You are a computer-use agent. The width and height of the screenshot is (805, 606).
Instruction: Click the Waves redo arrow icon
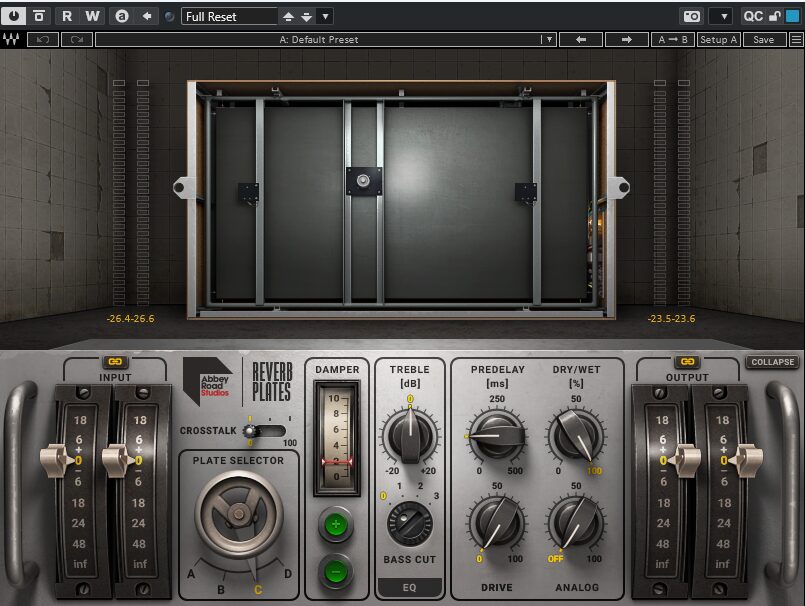76,40
